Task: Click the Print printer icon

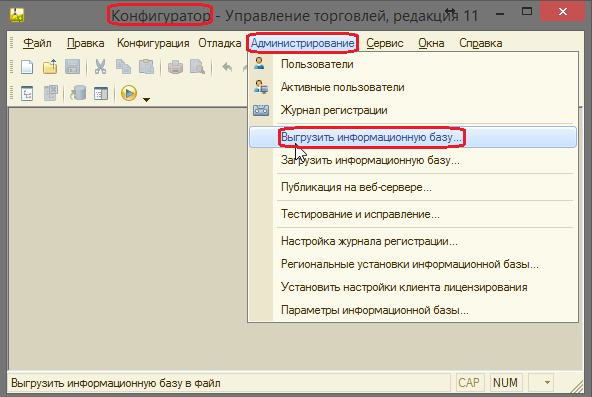Action: point(175,68)
